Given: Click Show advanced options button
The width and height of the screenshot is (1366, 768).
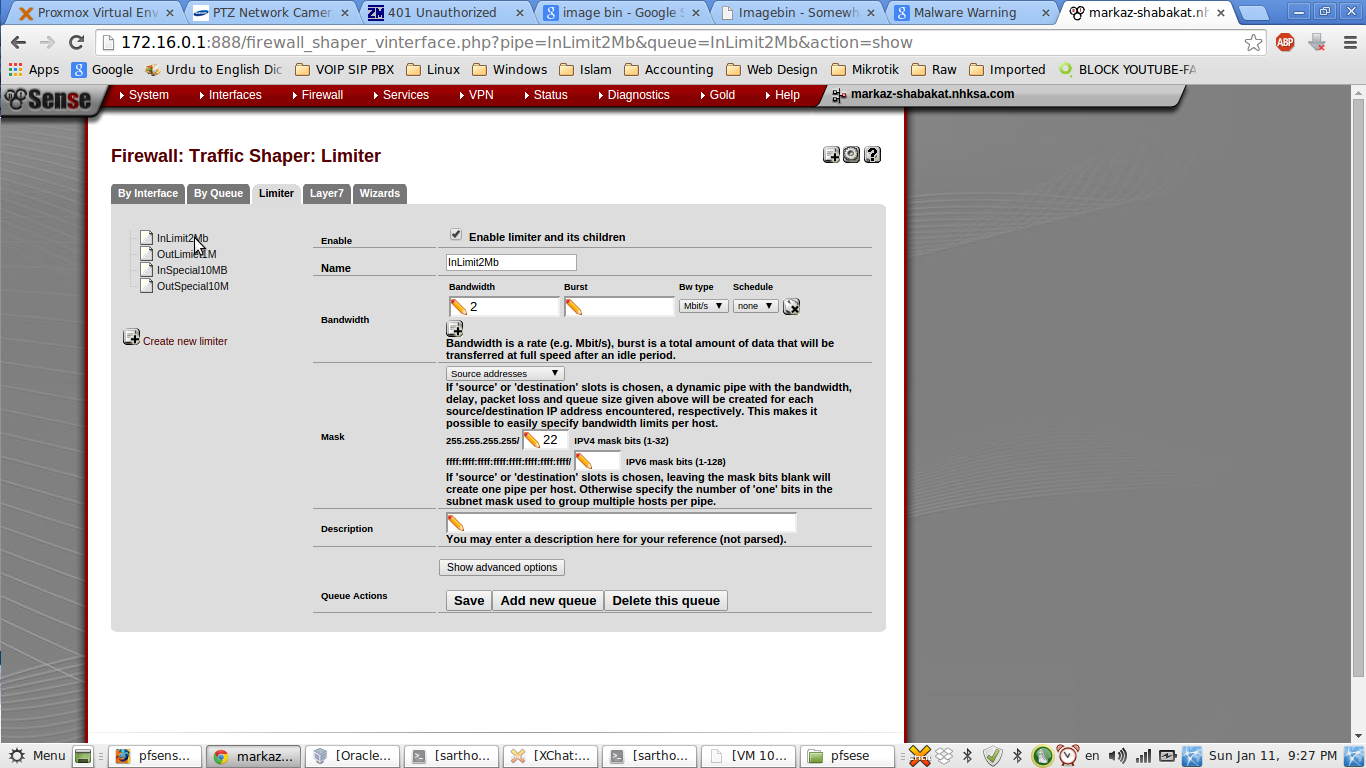Looking at the screenshot, I should pyautogui.click(x=502, y=567).
